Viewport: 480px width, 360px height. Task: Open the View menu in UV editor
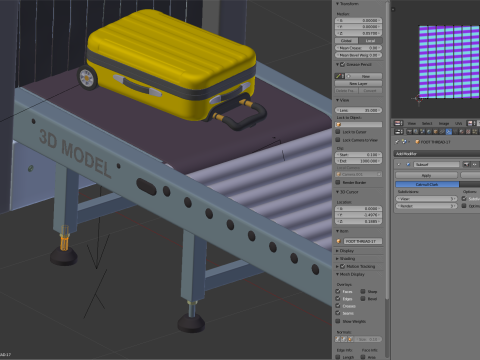pos(412,123)
